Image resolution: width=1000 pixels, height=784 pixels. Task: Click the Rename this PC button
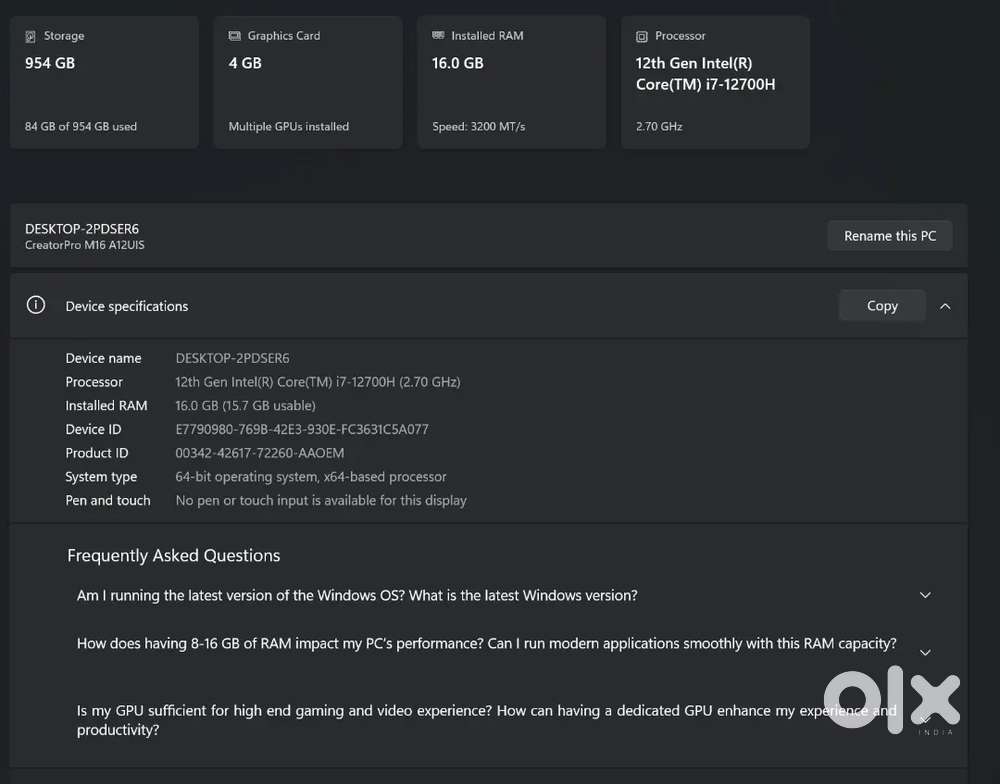[889, 236]
